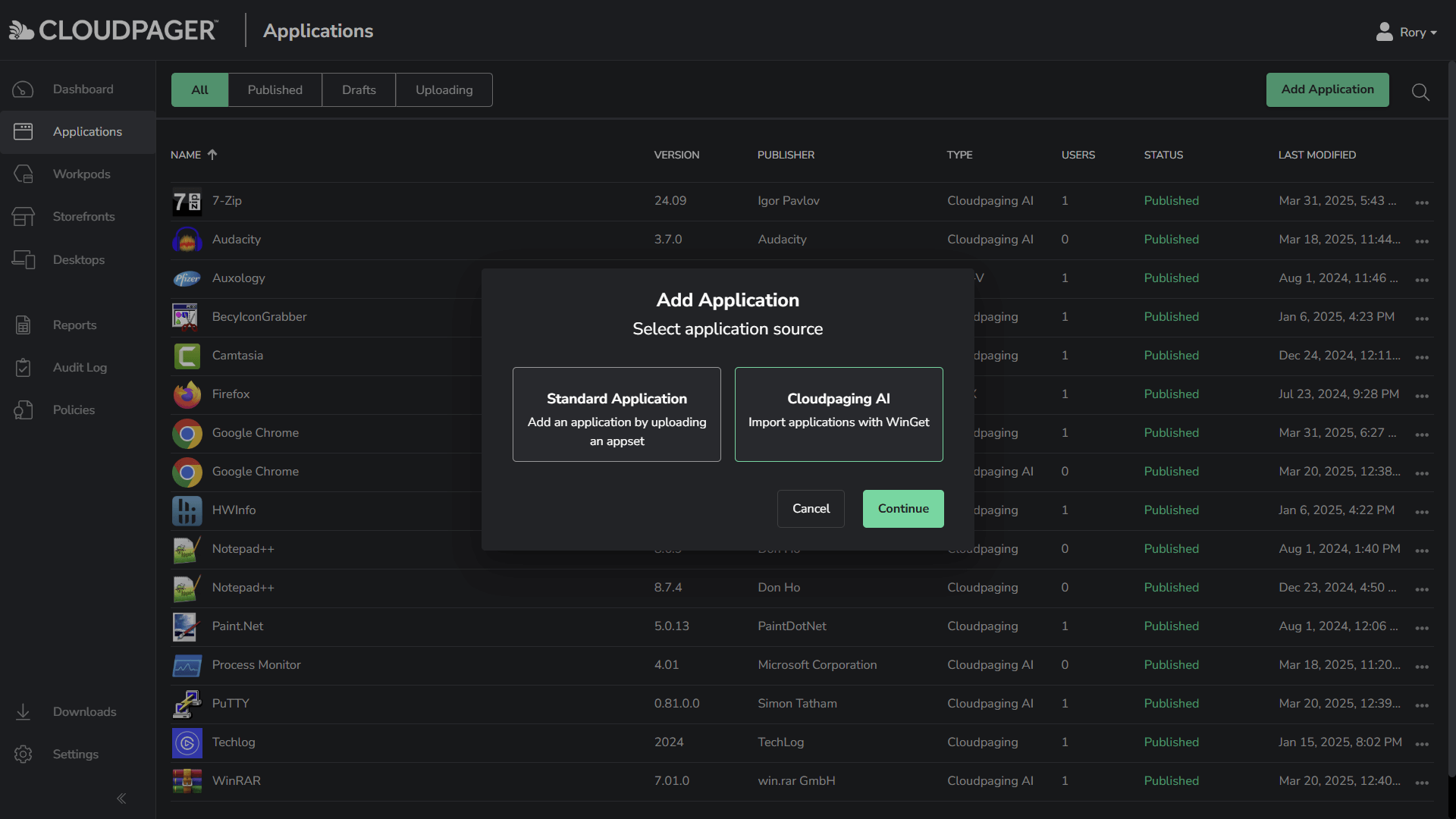The width and height of the screenshot is (1456, 819).
Task: Open Settings via the gear icon
Action: point(23,754)
